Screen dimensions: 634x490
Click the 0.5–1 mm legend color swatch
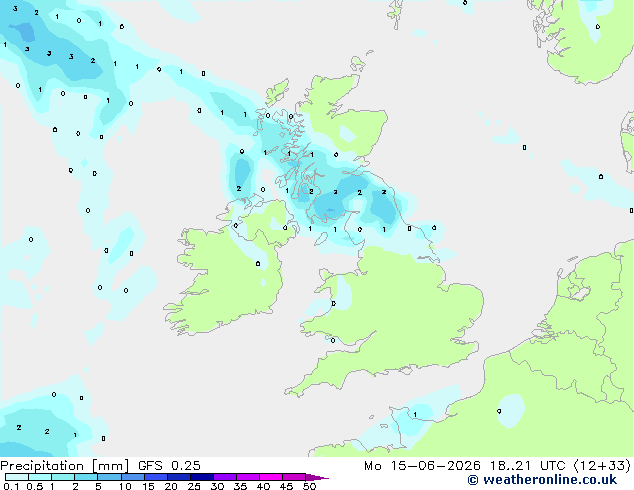tap(40, 477)
